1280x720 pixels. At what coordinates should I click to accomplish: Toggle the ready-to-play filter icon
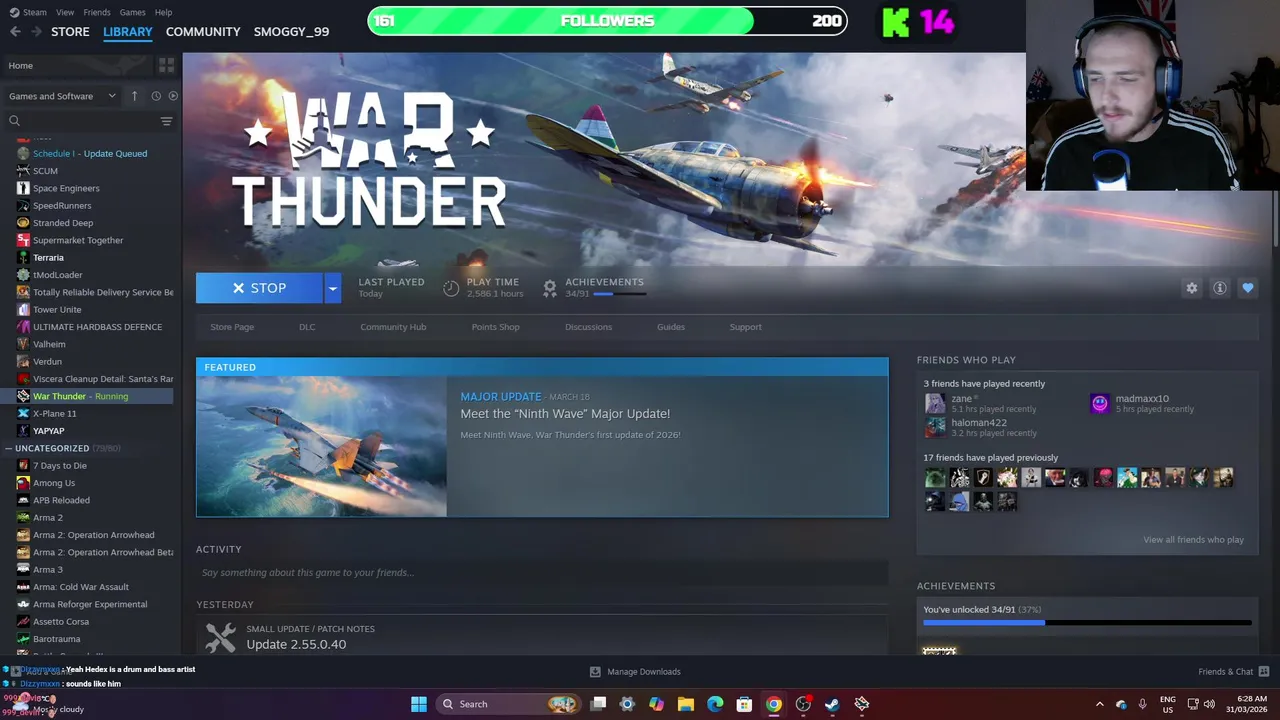point(173,96)
